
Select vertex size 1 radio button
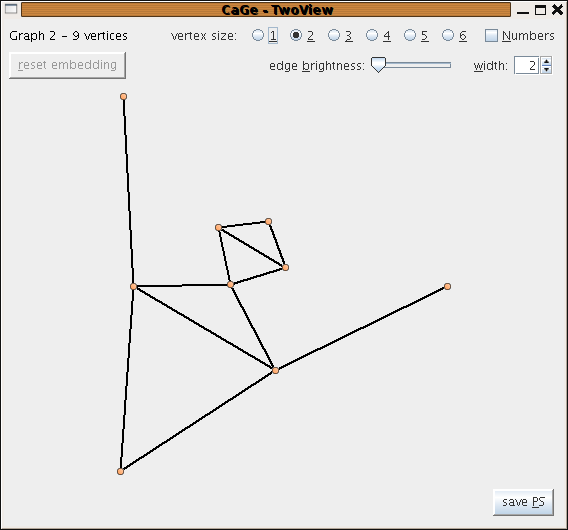click(x=258, y=36)
